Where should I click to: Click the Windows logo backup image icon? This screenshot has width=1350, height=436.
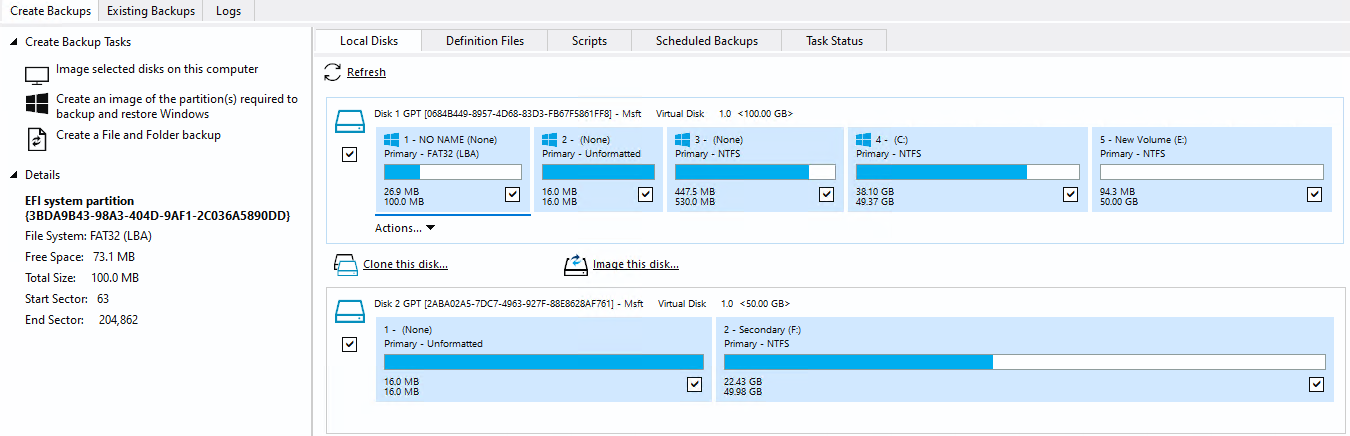pyautogui.click(x=37, y=105)
